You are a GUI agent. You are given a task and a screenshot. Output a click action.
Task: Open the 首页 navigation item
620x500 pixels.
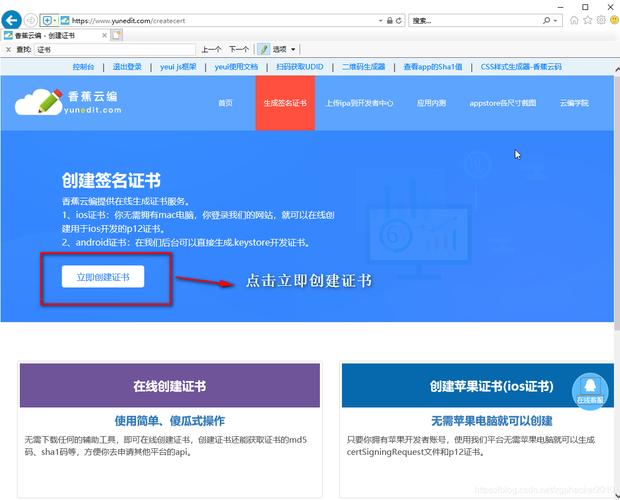coord(225,103)
